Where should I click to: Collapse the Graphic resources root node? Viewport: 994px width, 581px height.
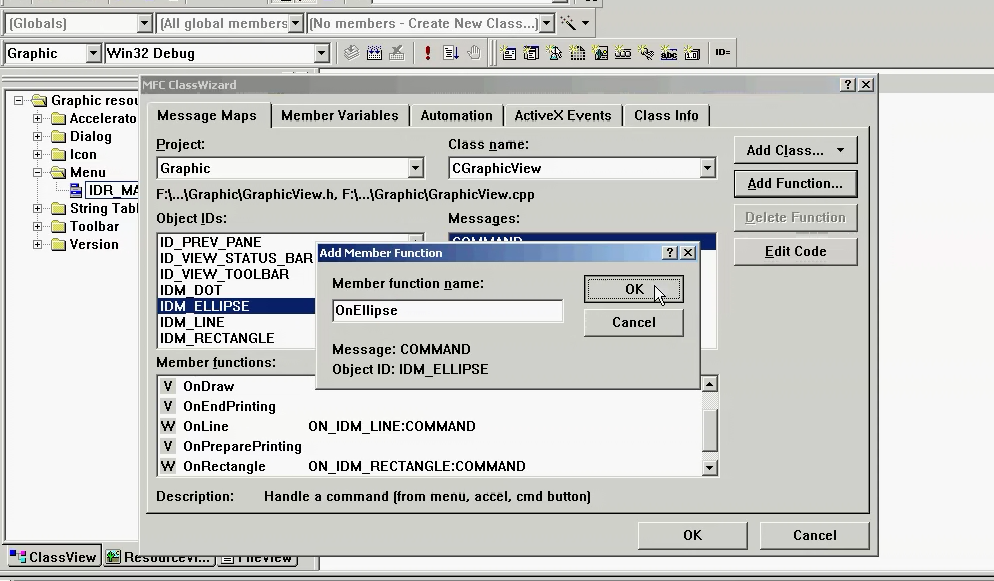pyautogui.click(x=18, y=100)
